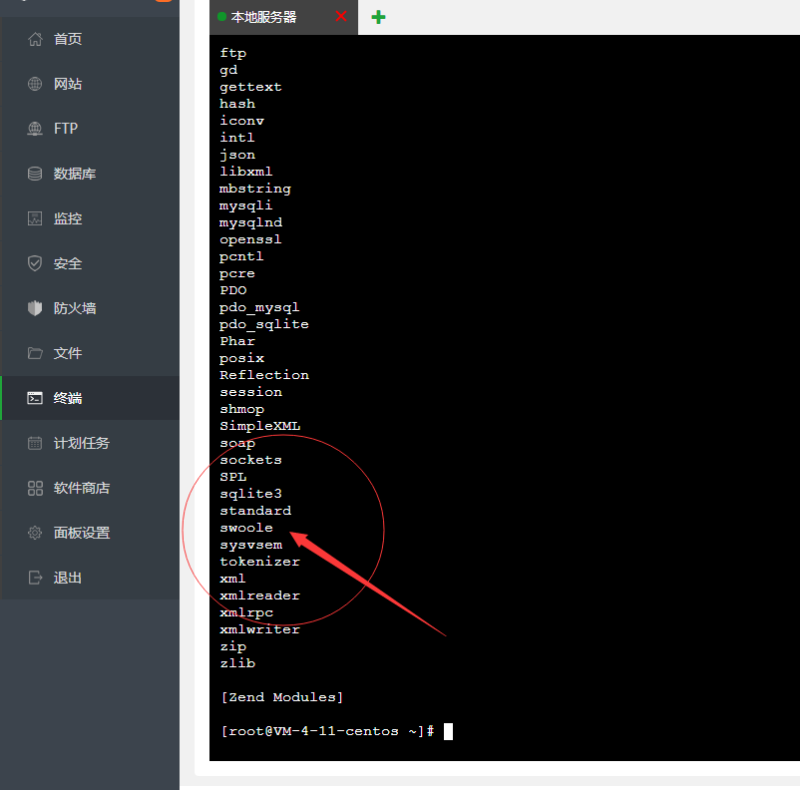The width and height of the screenshot is (800, 790).
Task: Click the zlib line in terminal
Action: click(x=237, y=663)
